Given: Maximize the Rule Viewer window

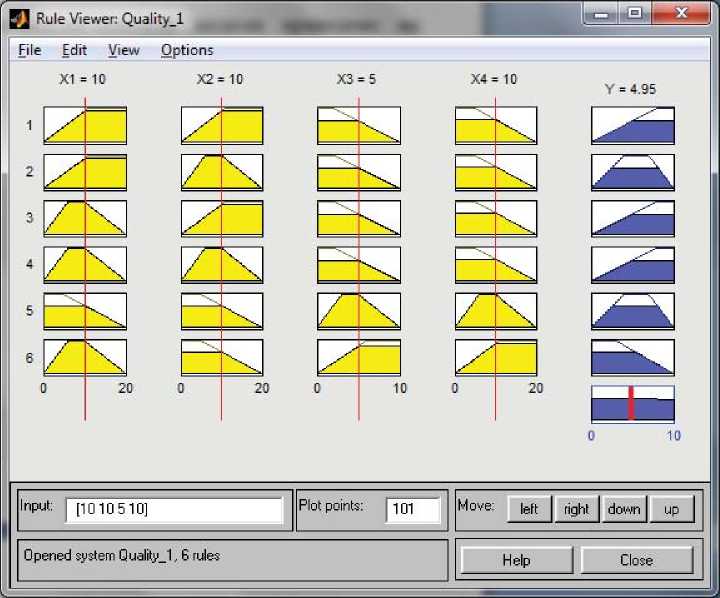Looking at the screenshot, I should (x=635, y=14).
